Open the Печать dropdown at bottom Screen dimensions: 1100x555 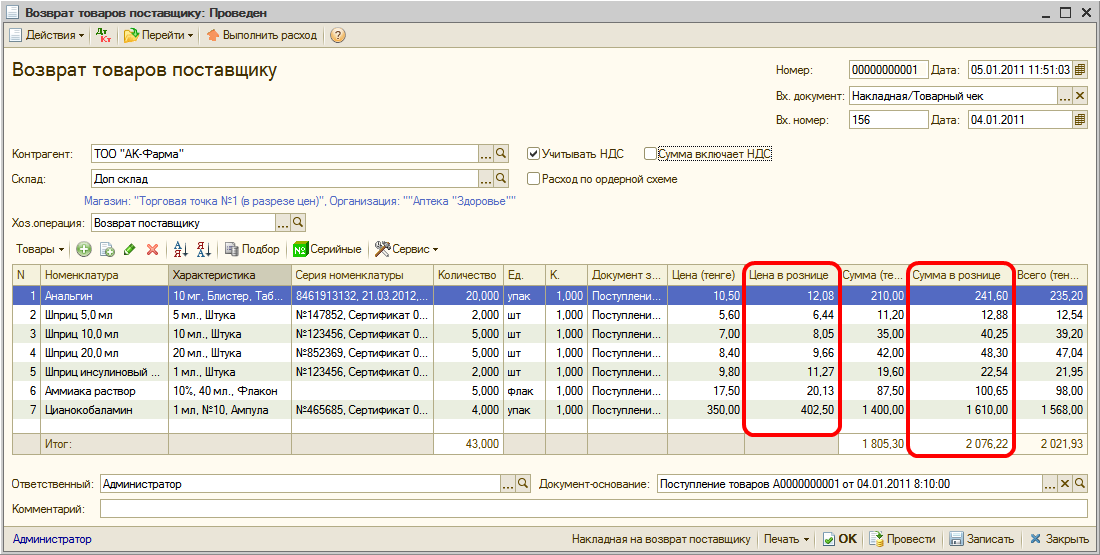[786, 539]
